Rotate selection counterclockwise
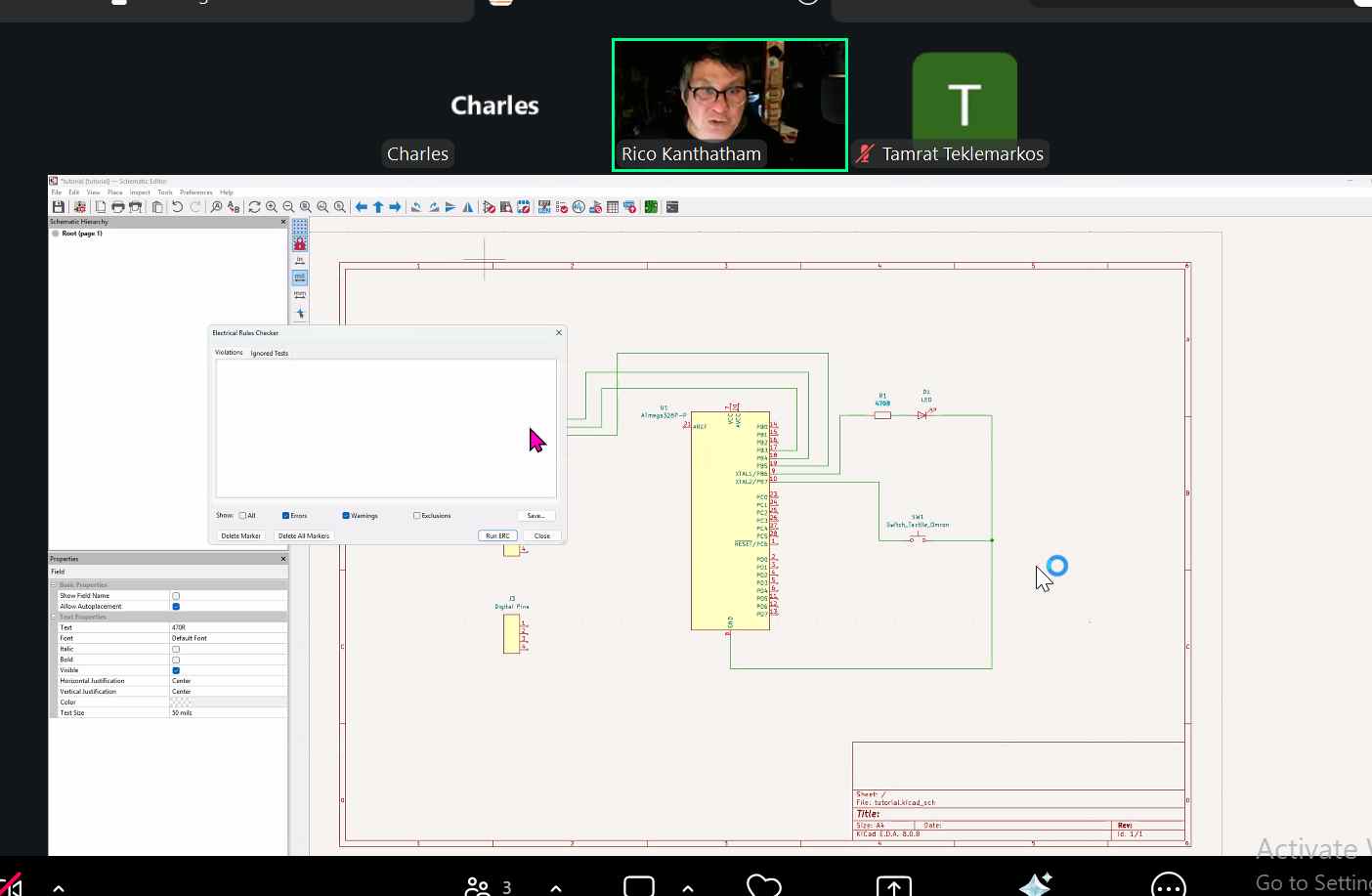The image size is (1372, 896). (416, 207)
